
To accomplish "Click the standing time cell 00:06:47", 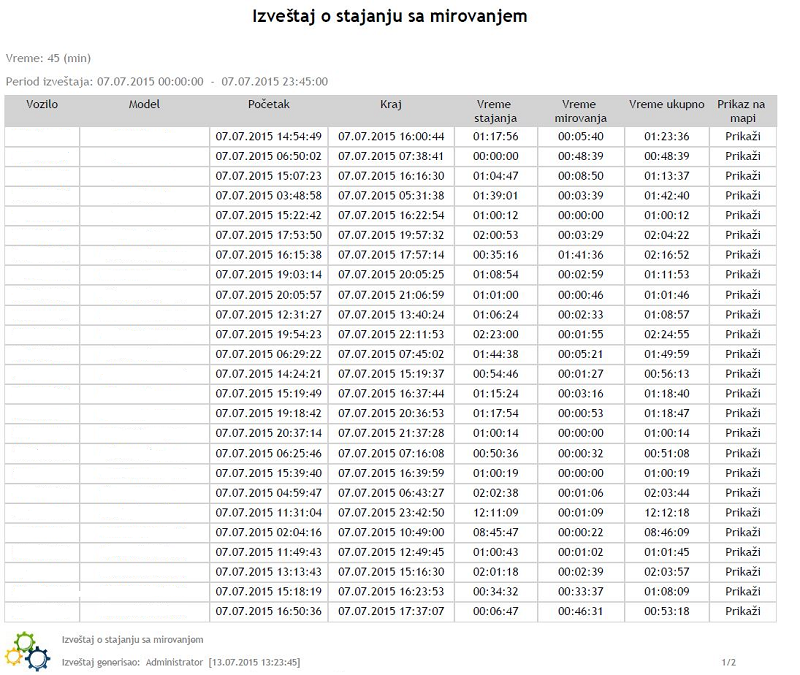I will [495, 611].
